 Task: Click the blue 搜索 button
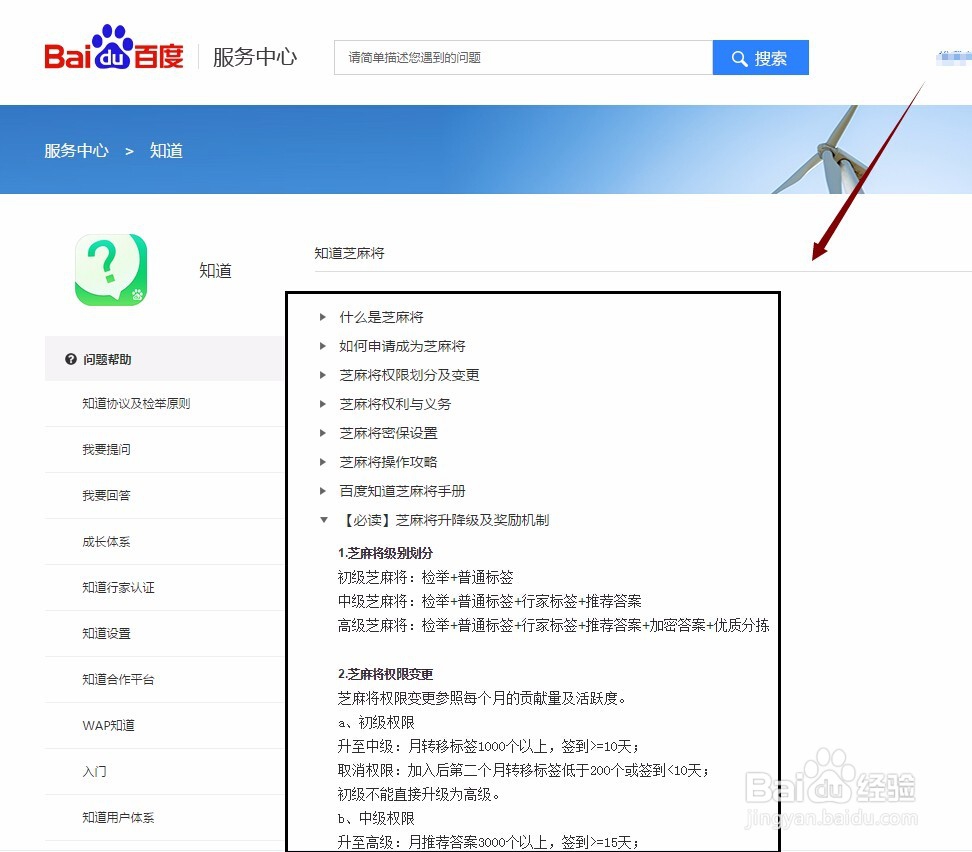[x=761, y=58]
